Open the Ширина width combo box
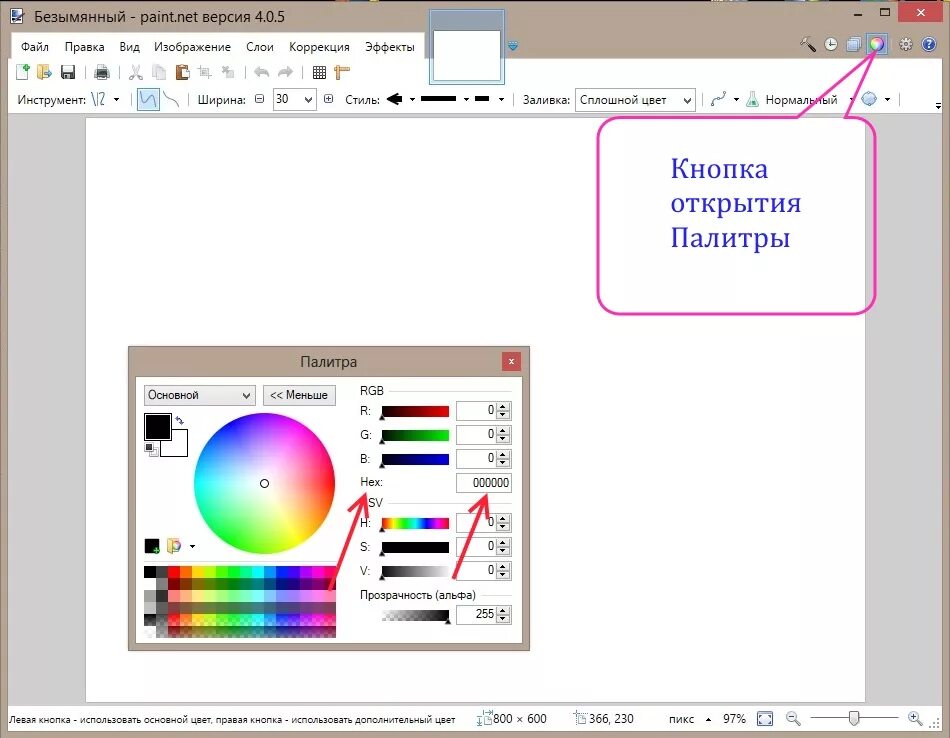 pos(294,99)
